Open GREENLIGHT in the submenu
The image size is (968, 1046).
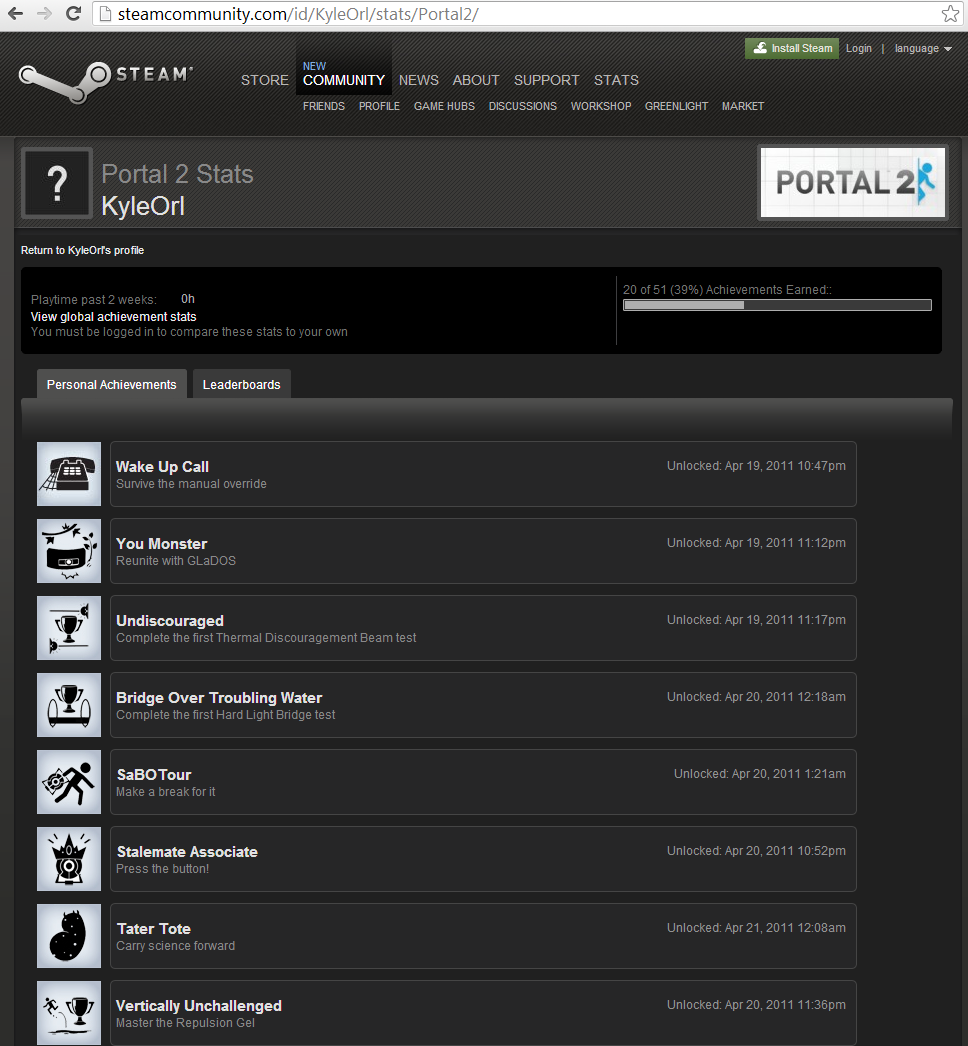(676, 106)
